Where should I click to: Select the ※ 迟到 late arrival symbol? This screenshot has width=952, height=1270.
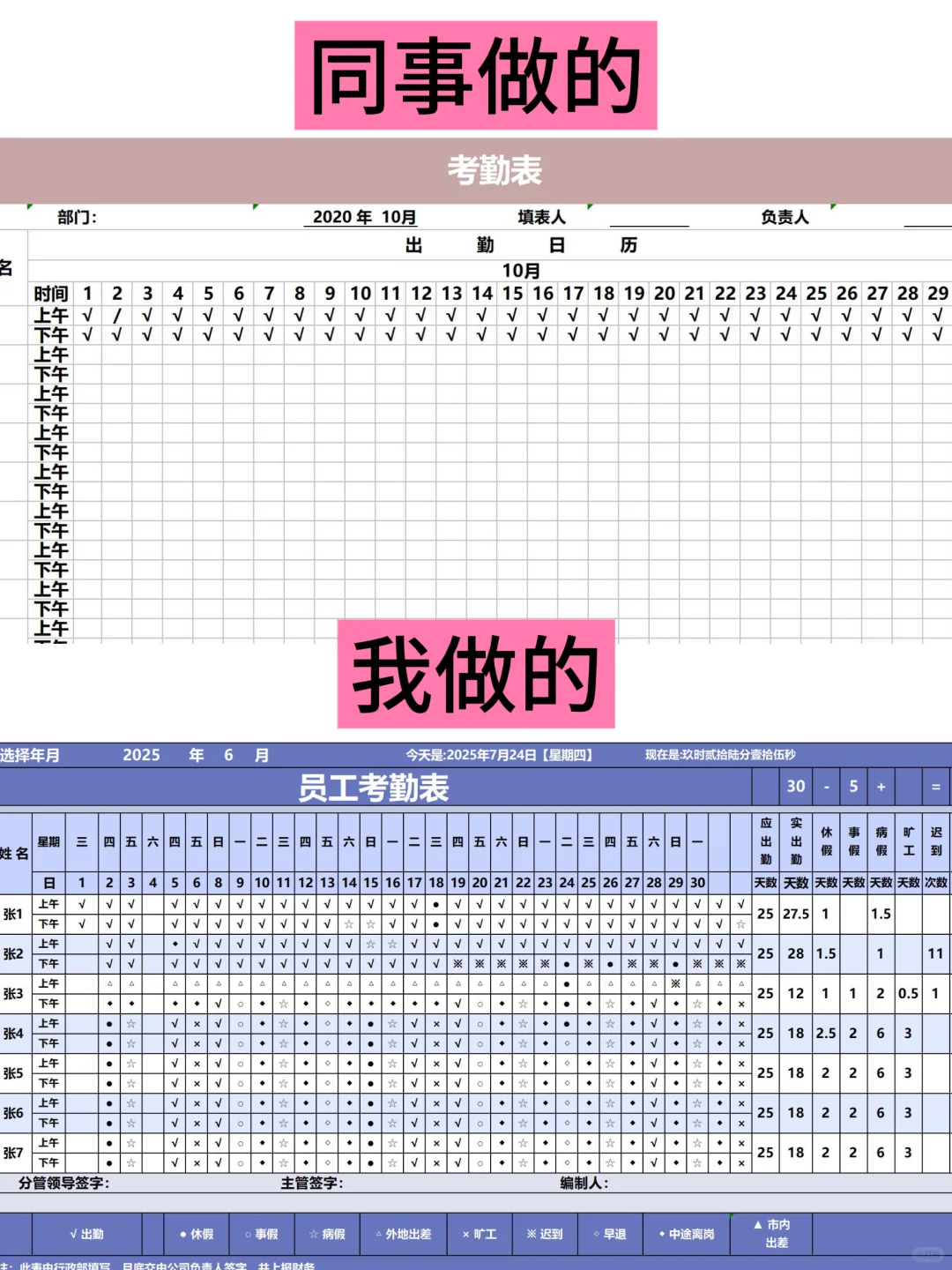tap(544, 1234)
